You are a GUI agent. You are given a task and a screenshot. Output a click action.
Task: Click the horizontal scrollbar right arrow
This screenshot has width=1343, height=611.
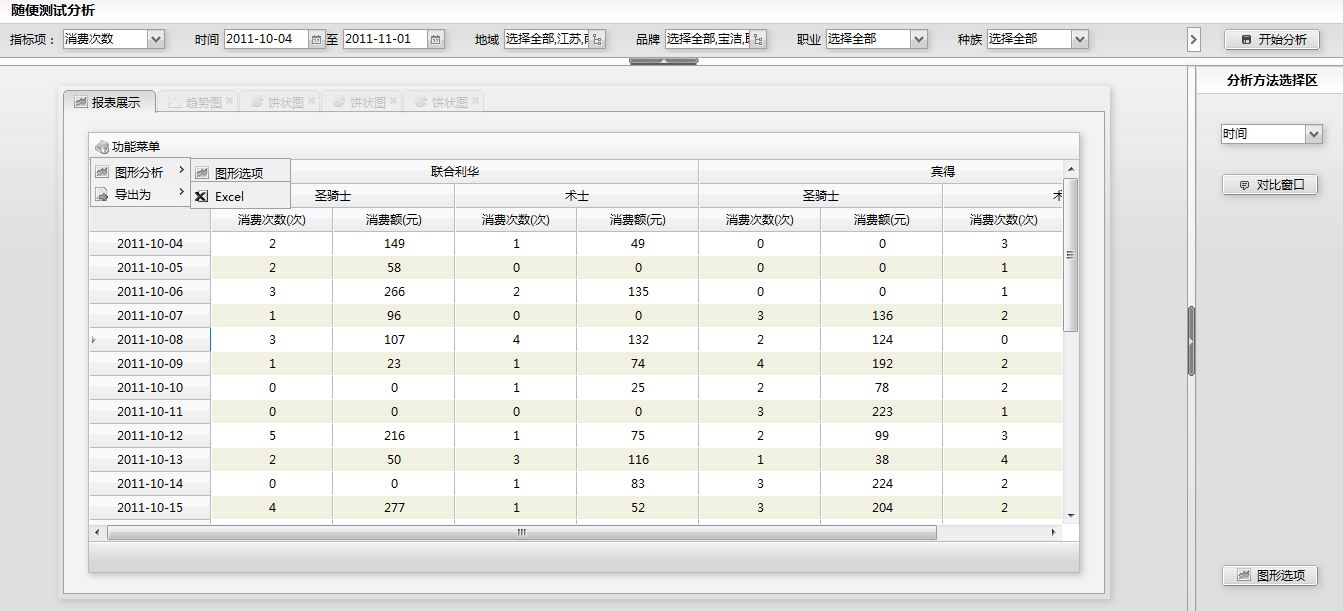pos(1053,532)
